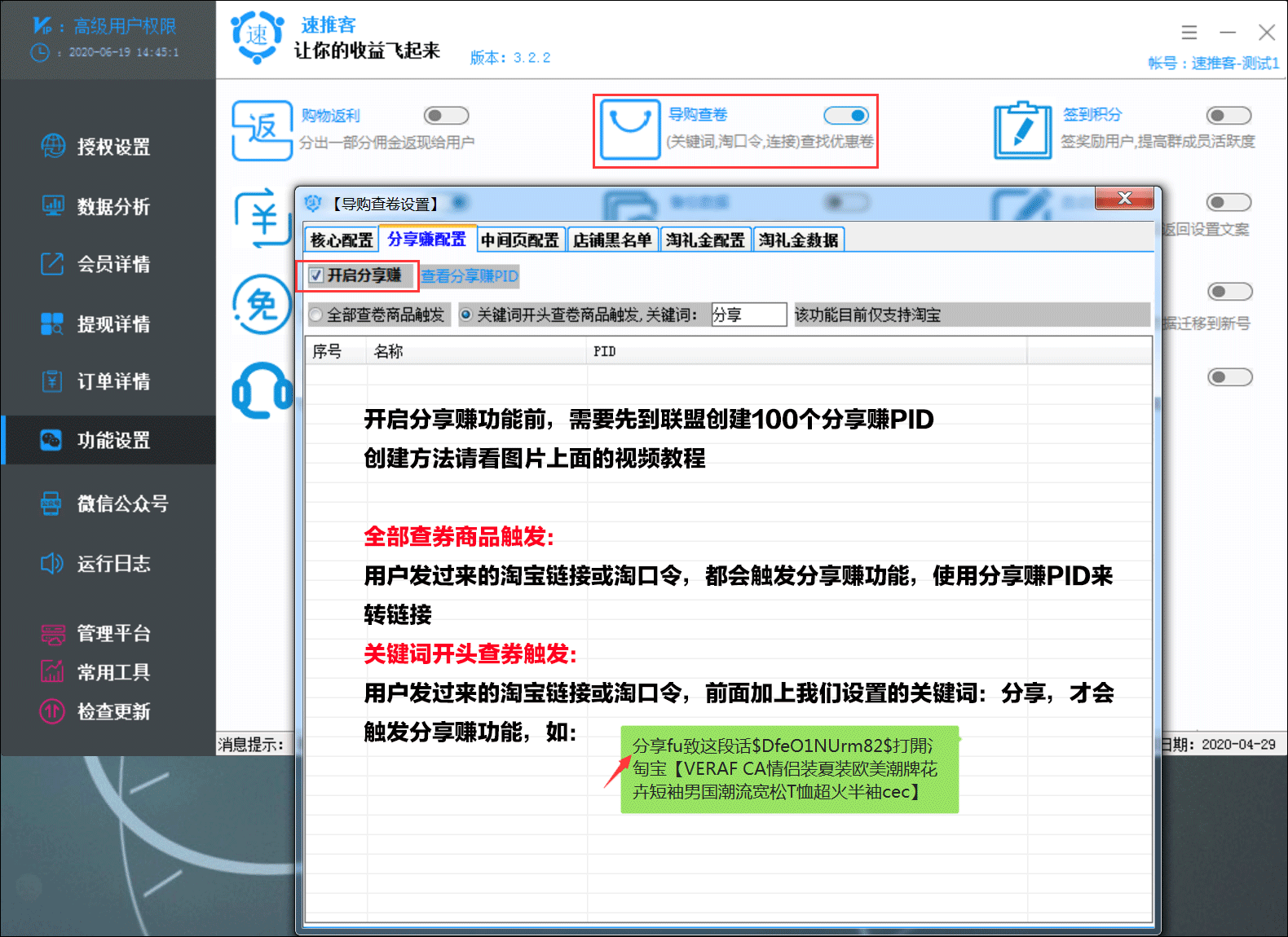This screenshot has width=1288, height=937.
Task: Click the headset customer service icon
Action: pyautogui.click(x=262, y=390)
